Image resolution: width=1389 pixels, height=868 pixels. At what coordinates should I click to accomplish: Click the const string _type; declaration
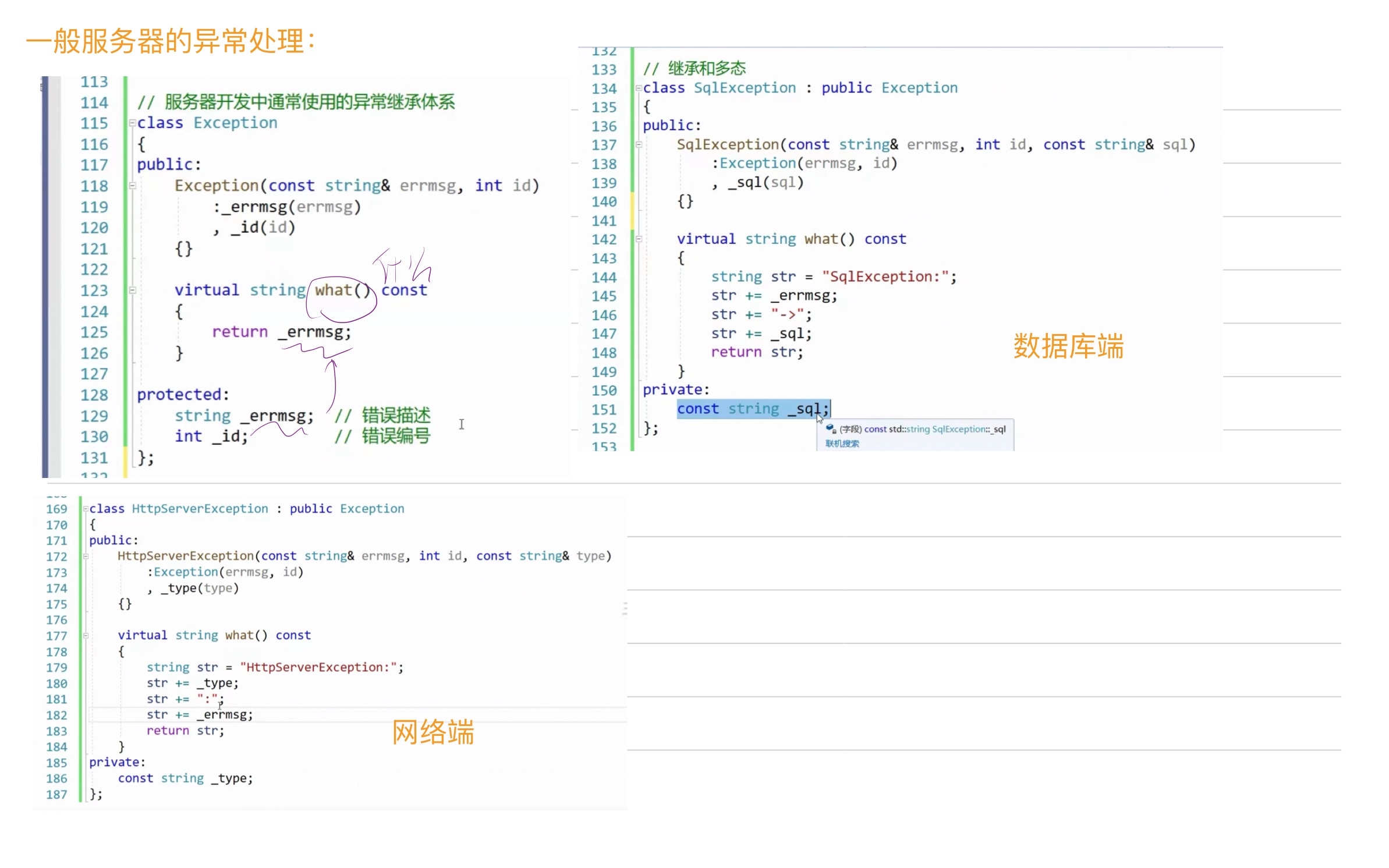point(184,778)
